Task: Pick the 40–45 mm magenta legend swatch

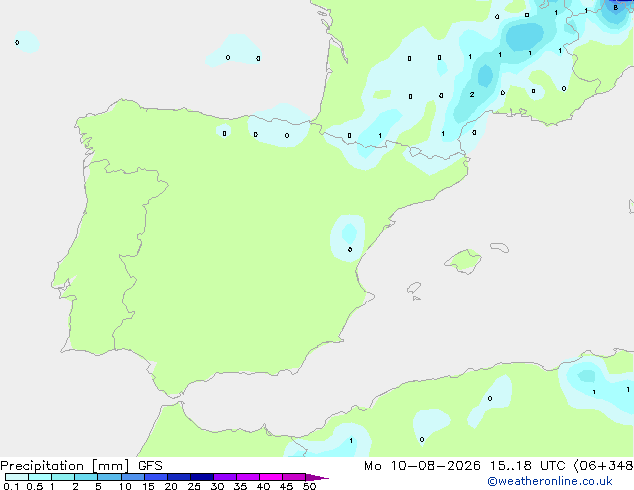Action: tap(271, 477)
